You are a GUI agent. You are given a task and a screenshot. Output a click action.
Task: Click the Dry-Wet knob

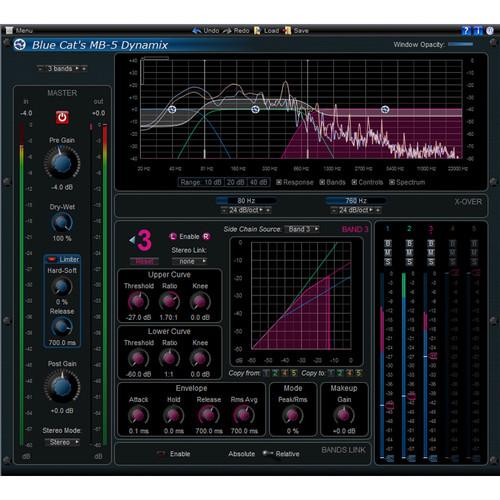click(62, 223)
